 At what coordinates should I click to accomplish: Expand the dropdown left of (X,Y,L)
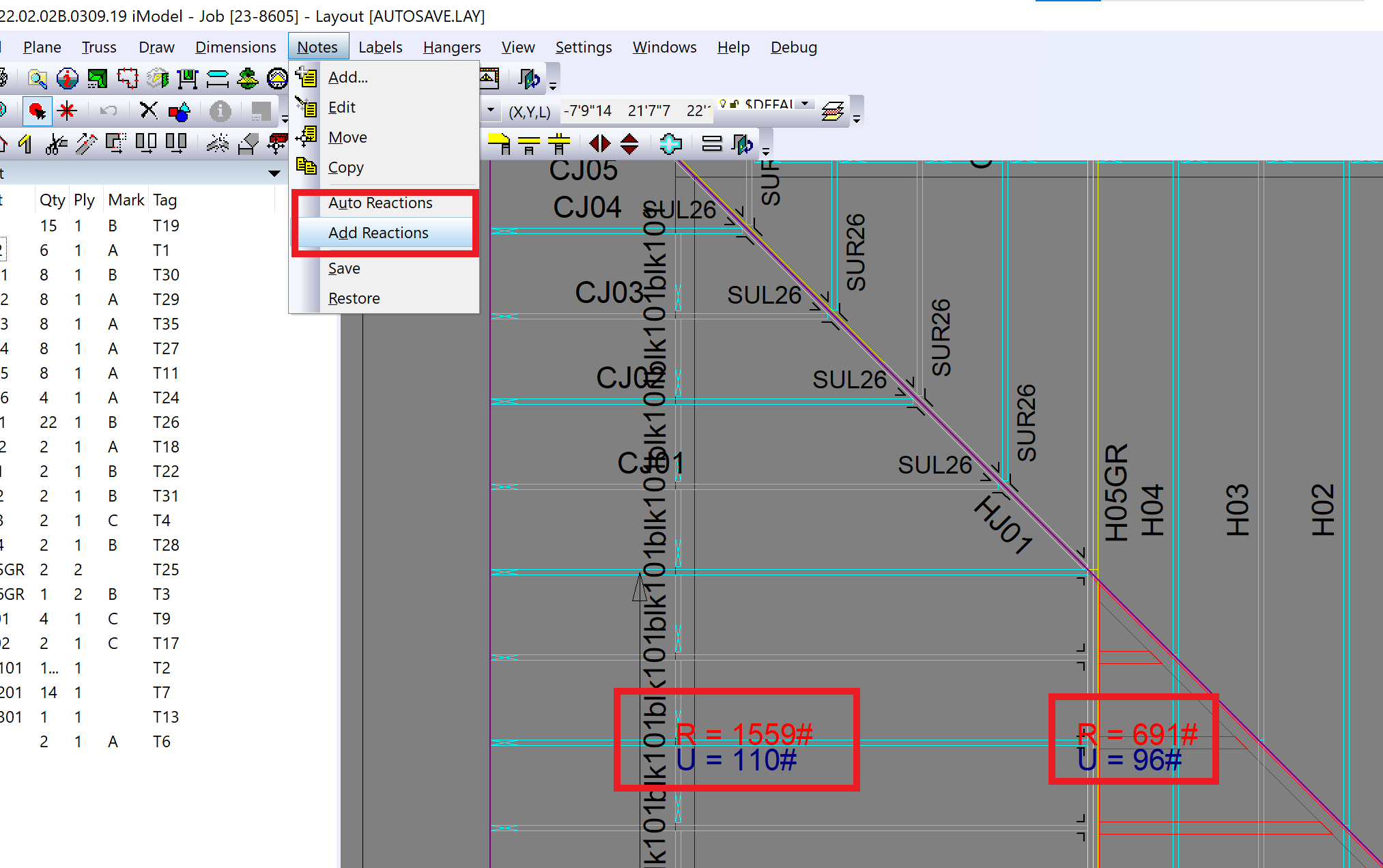tap(490, 110)
